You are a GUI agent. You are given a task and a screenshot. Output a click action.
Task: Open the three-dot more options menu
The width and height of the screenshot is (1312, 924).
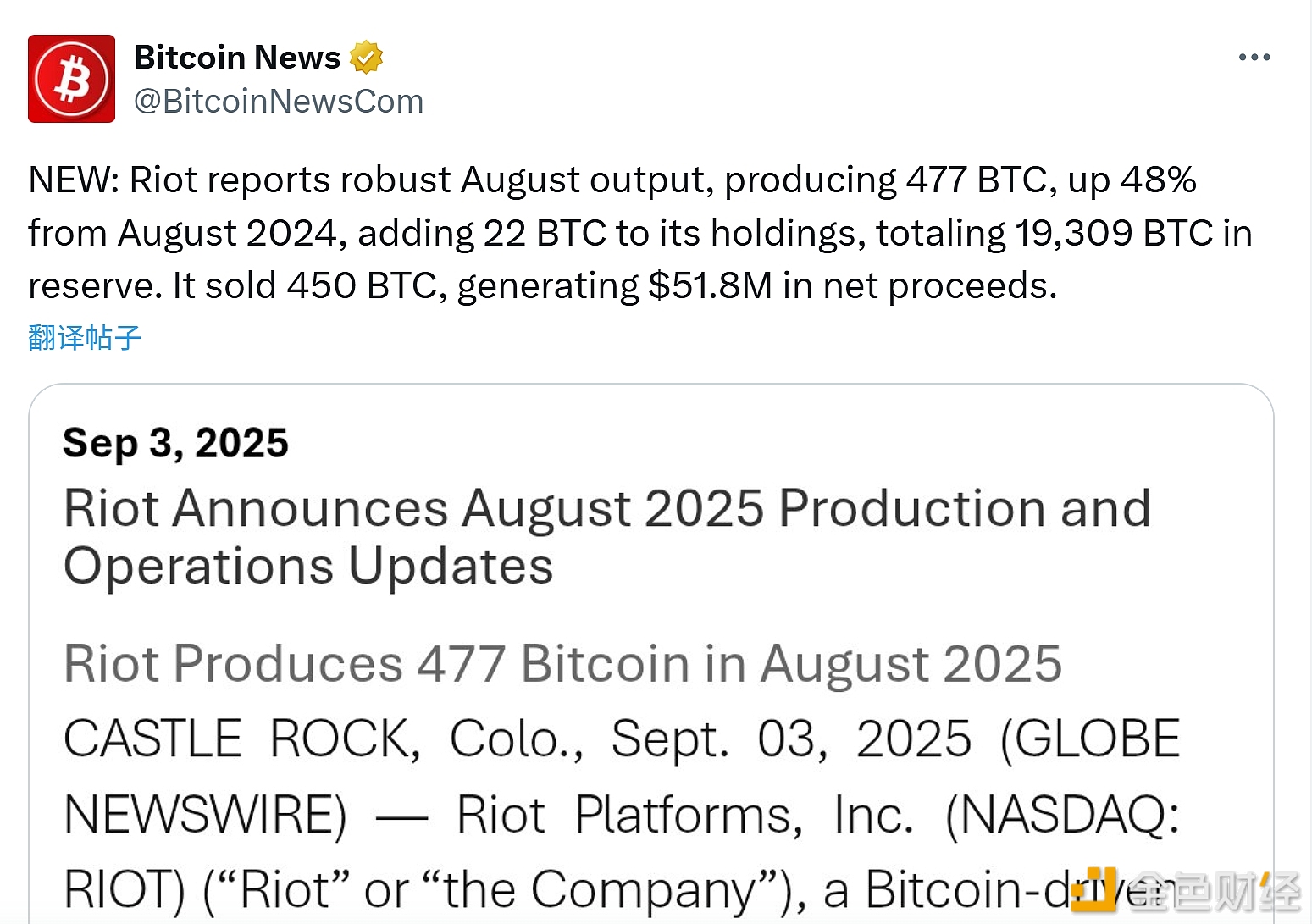coord(1254,58)
